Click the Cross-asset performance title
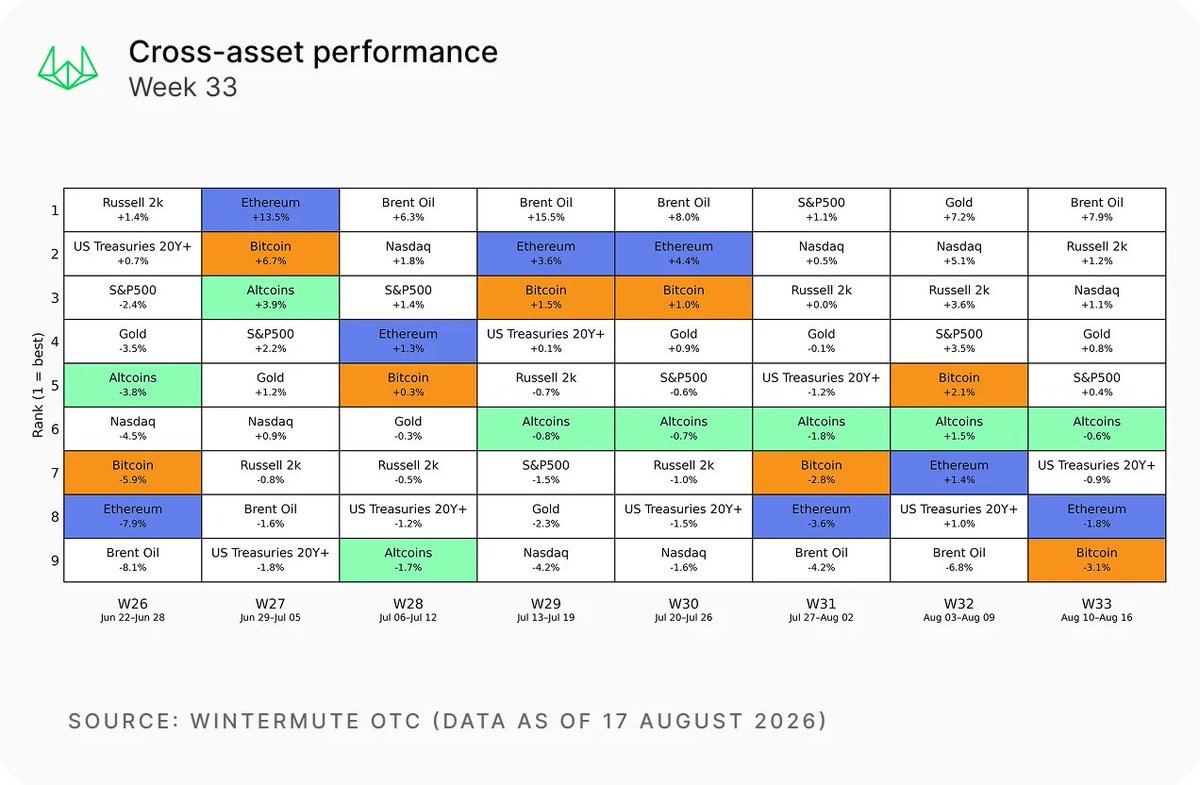 point(313,52)
